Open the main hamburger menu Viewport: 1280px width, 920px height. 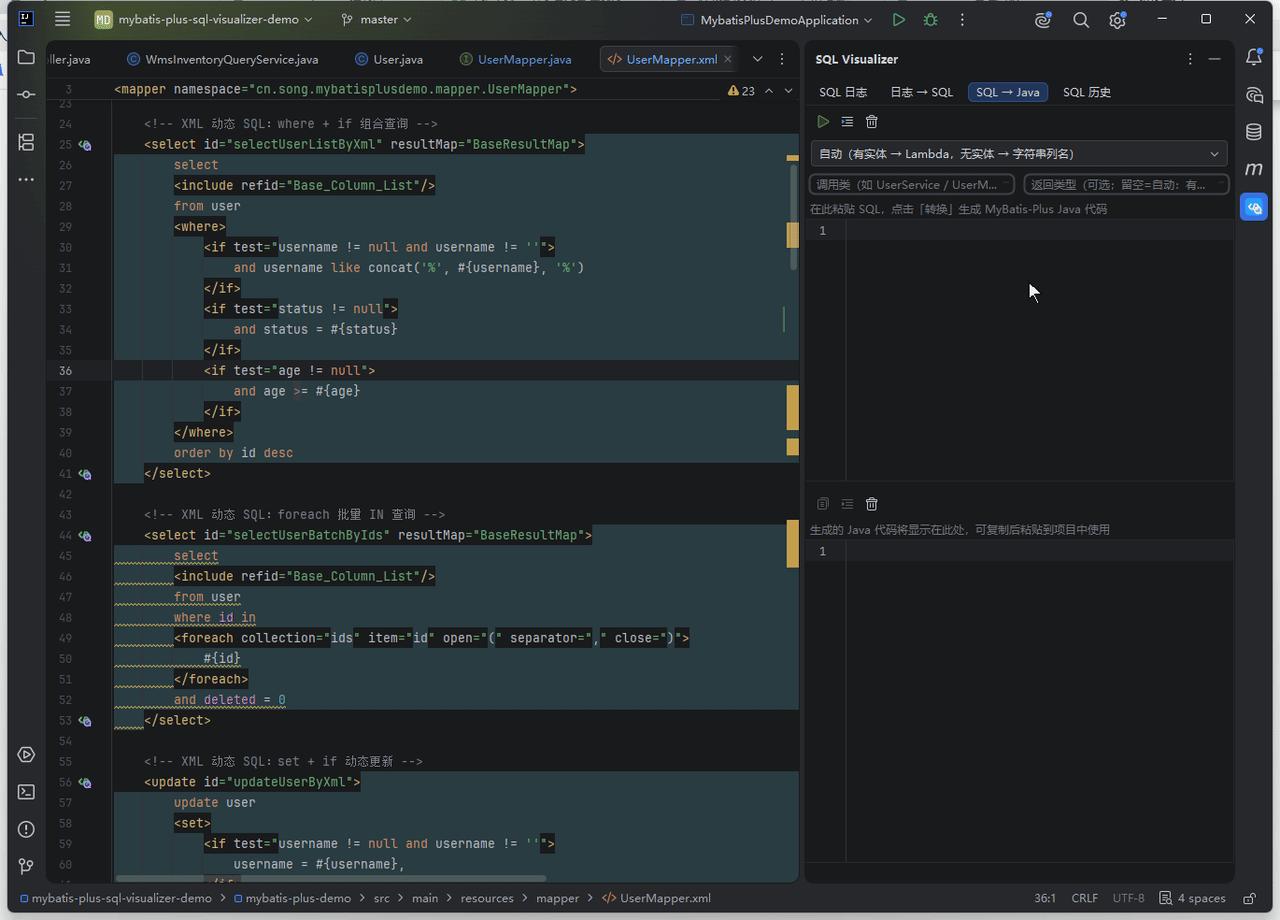(63, 20)
